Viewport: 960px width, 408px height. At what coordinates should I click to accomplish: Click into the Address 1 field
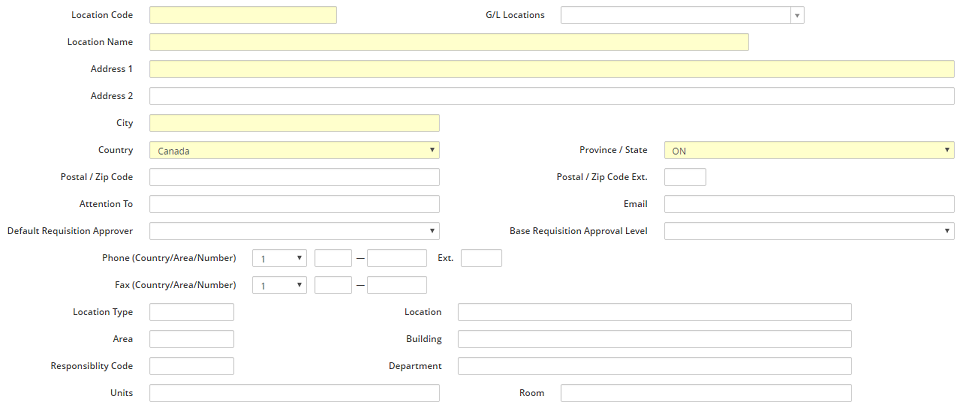tap(551, 69)
